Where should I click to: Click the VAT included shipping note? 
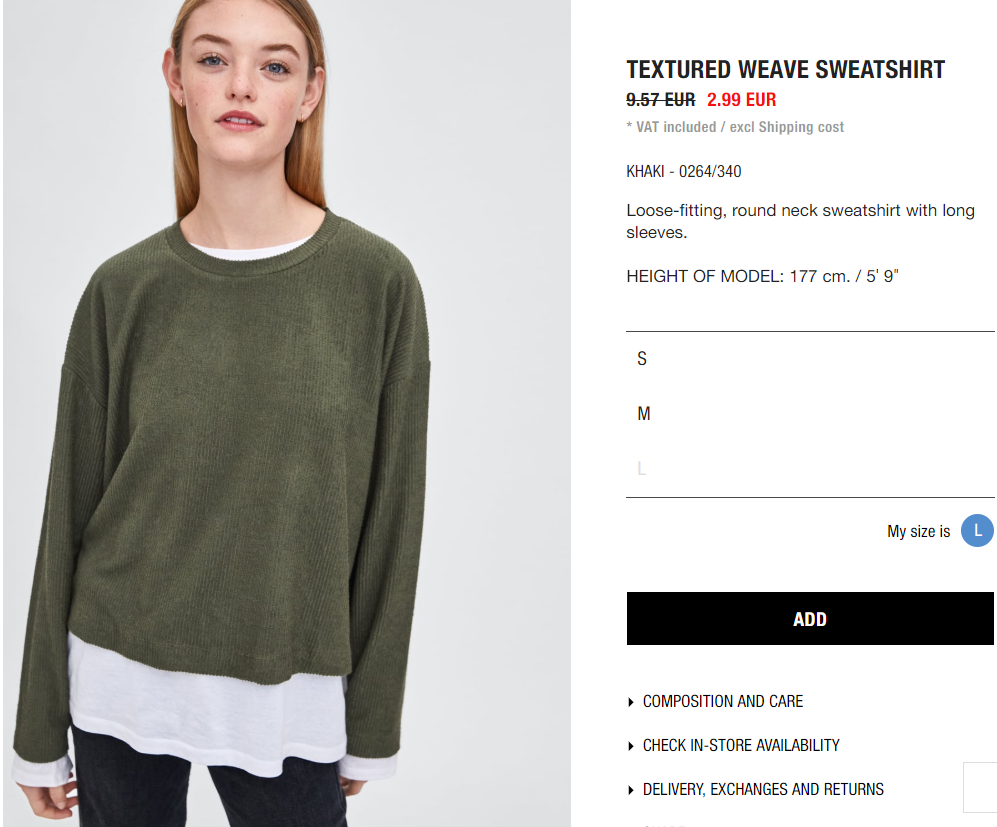click(735, 127)
